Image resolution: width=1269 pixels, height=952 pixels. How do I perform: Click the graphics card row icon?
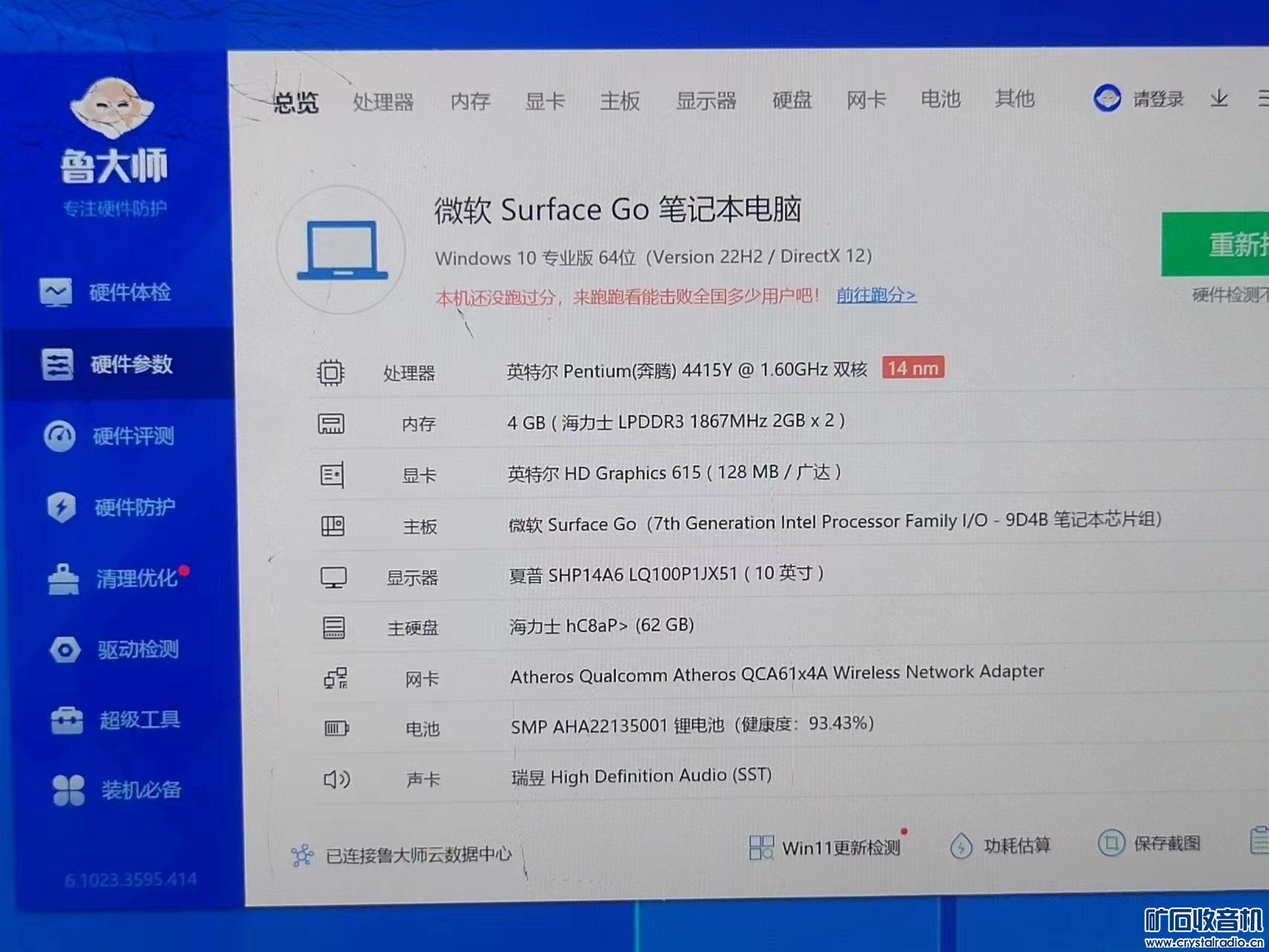332,475
